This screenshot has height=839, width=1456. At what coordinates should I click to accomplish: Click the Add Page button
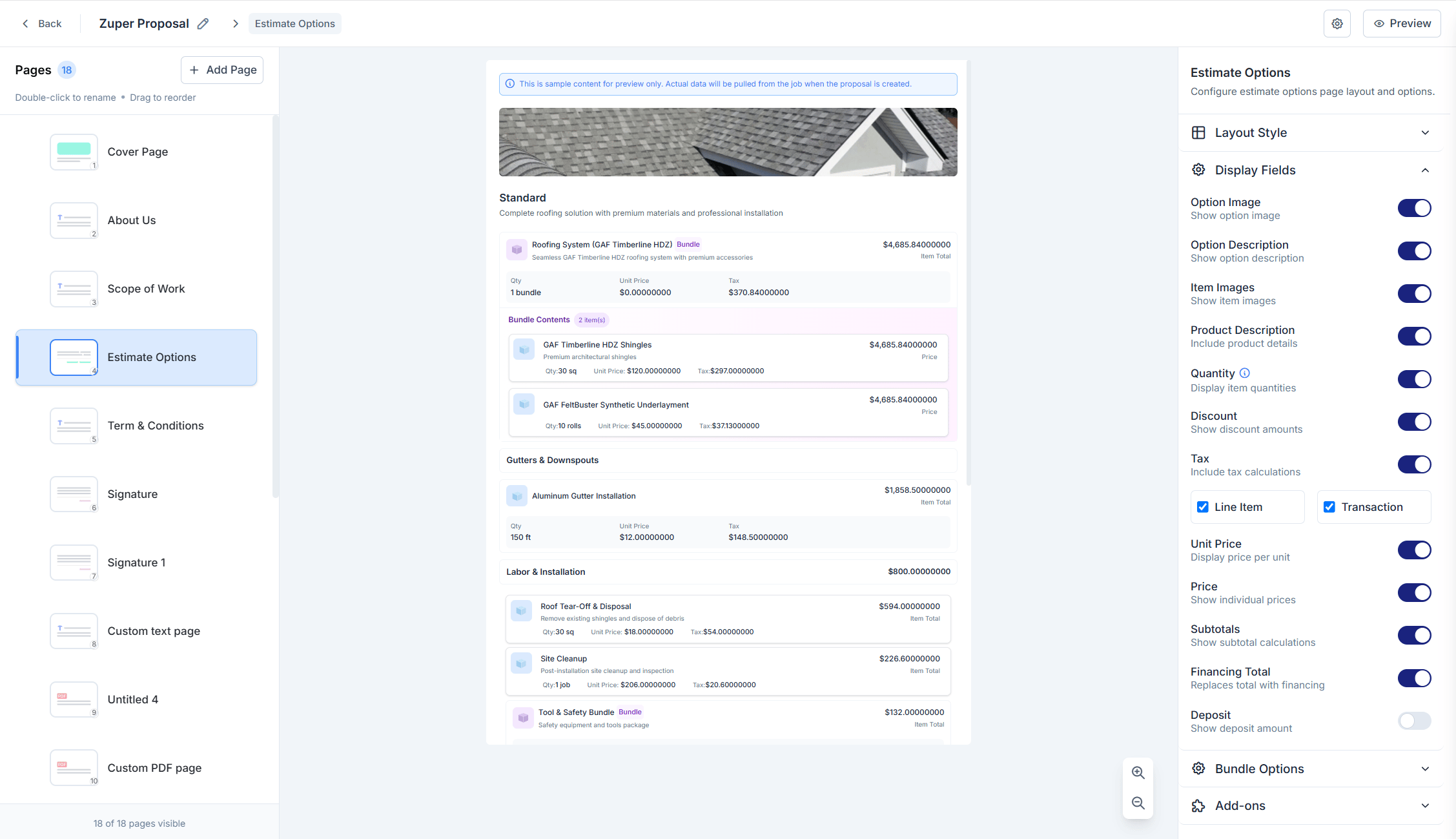click(222, 70)
